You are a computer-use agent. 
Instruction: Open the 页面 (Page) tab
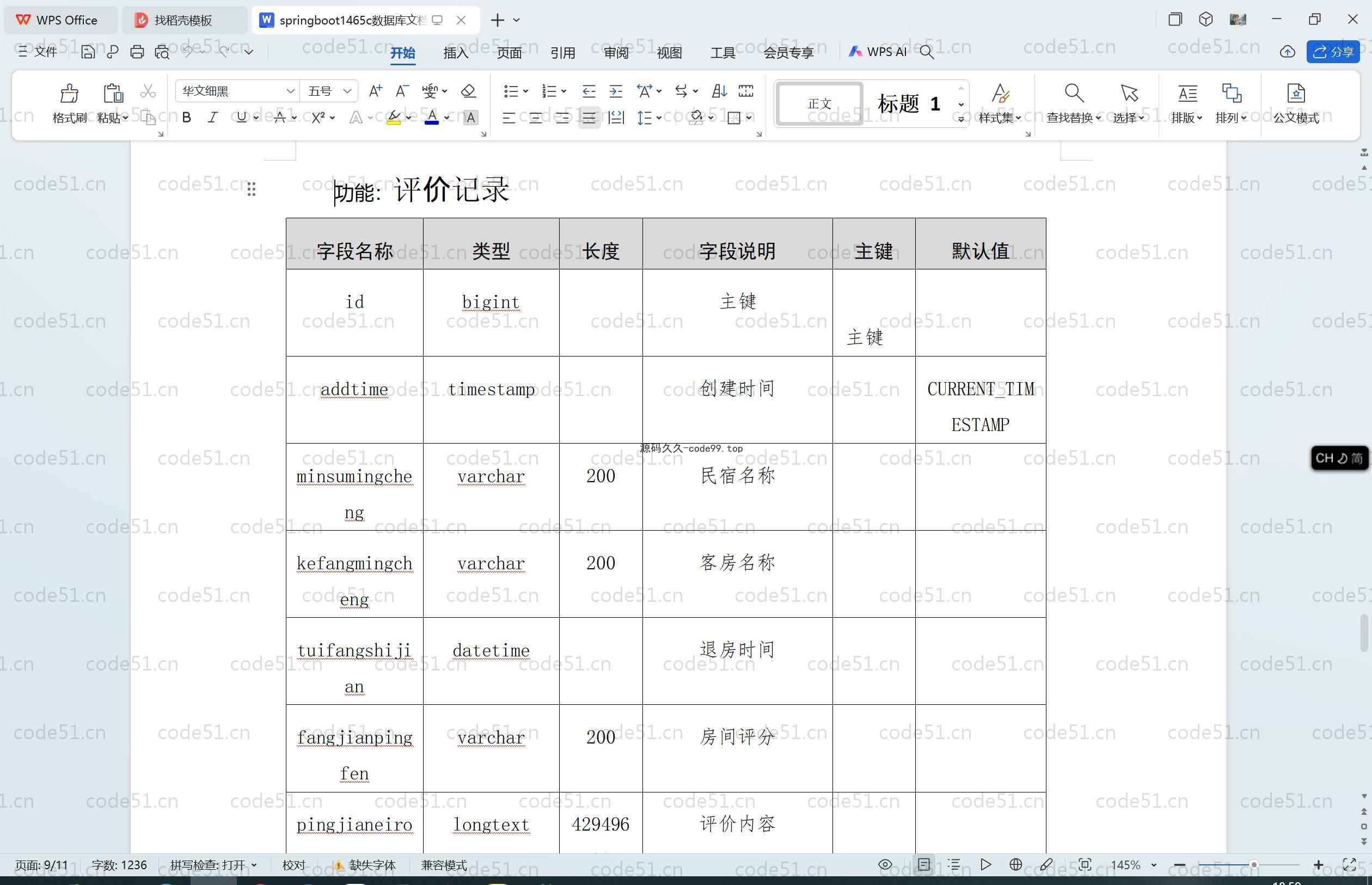tap(509, 52)
